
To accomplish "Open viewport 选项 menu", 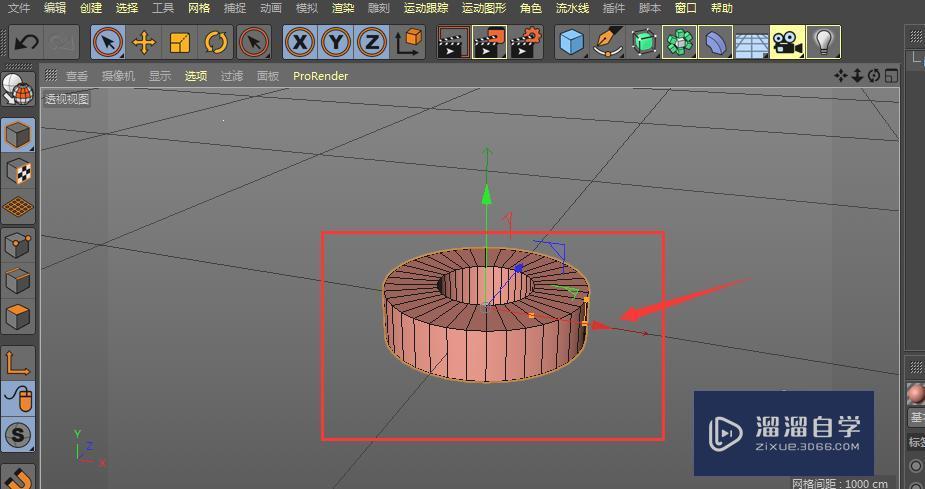I will [x=196, y=76].
